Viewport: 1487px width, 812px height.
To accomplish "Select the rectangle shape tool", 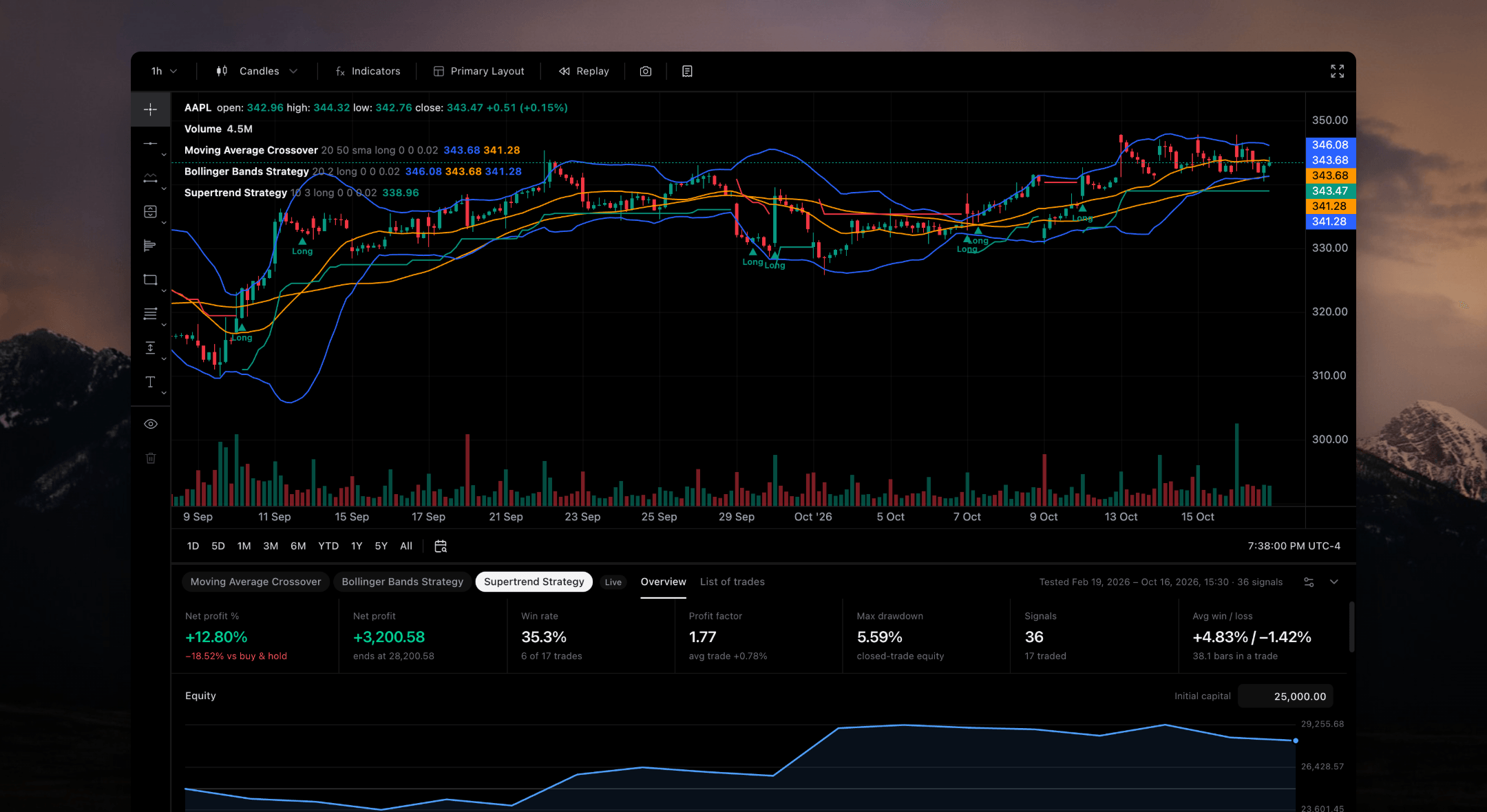I will (150, 279).
